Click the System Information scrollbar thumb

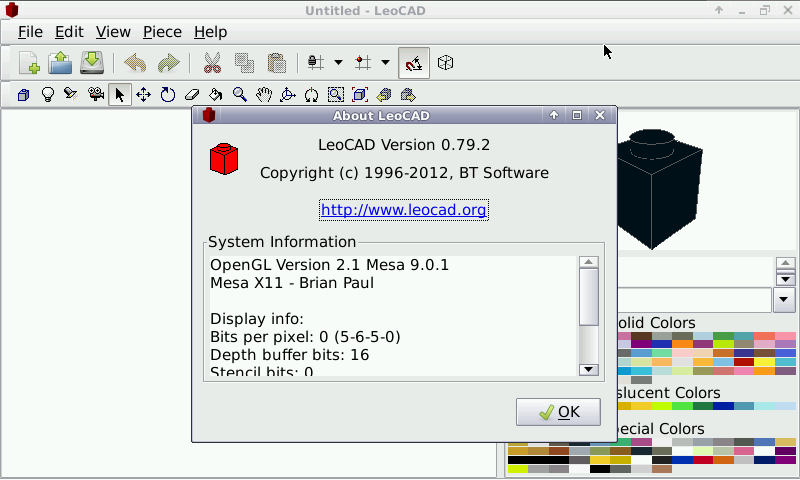click(x=589, y=297)
